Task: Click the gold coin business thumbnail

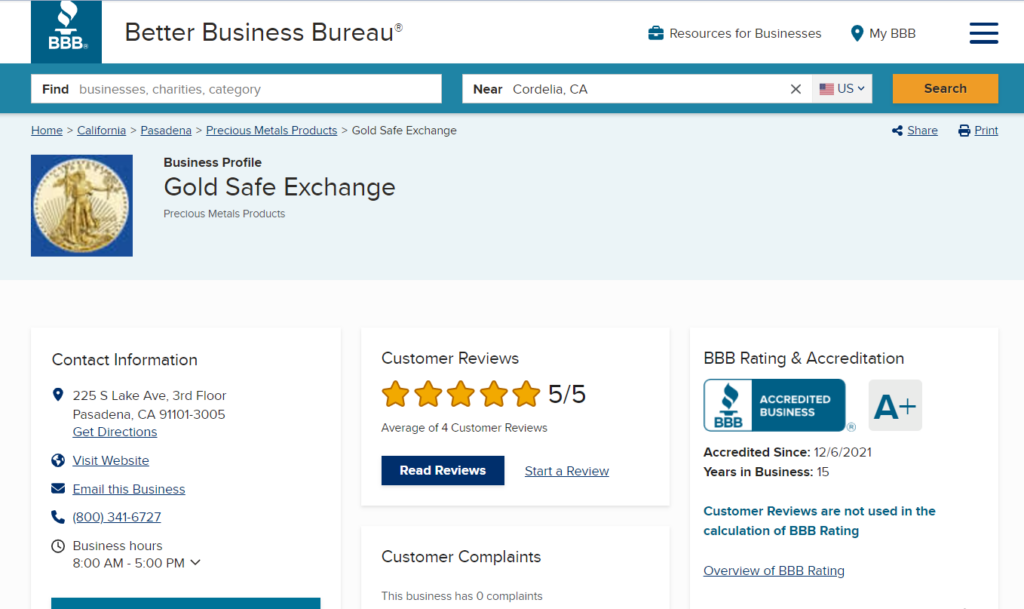Action: 82,206
